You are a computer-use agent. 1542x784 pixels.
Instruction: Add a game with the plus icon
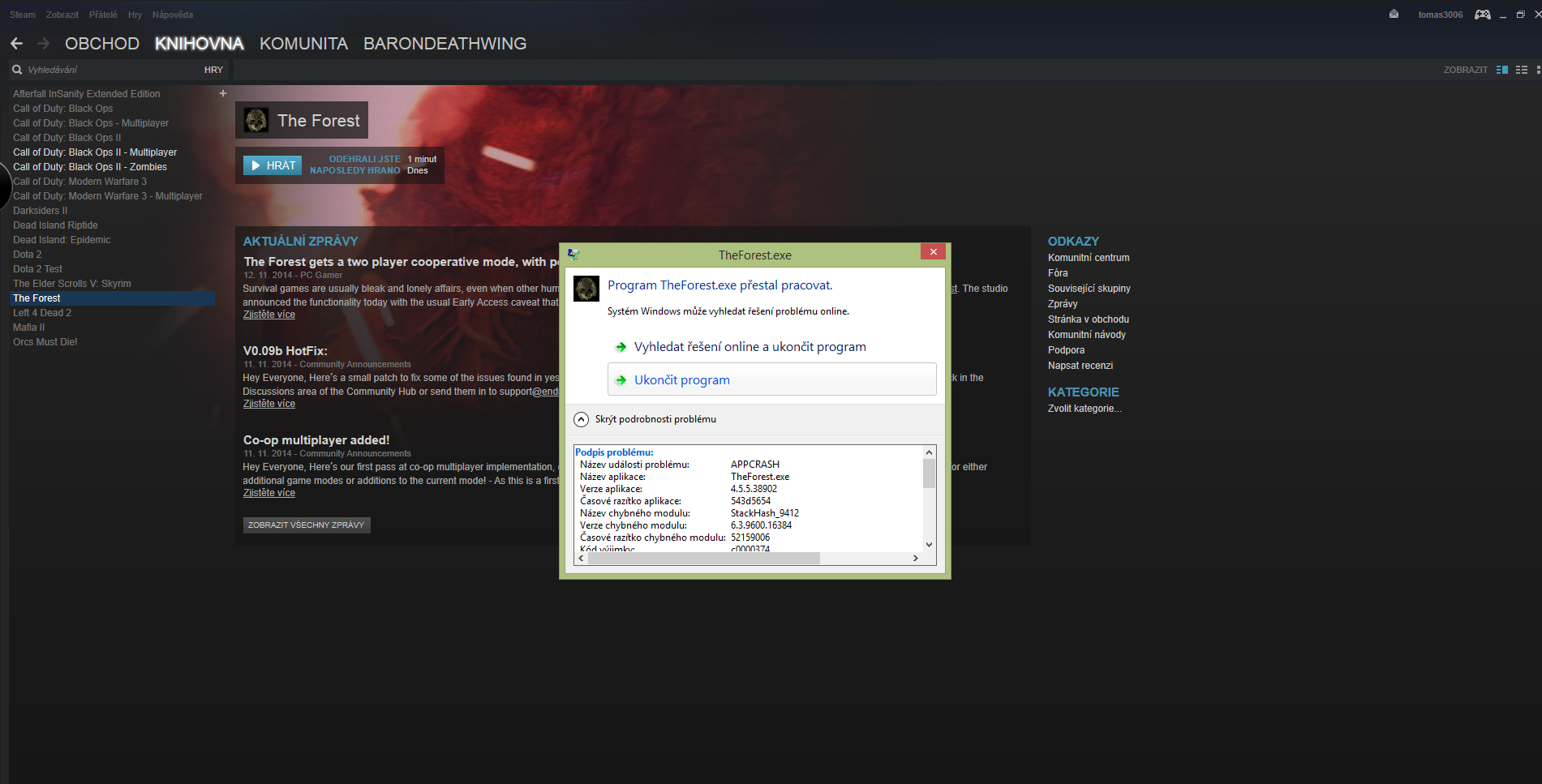pos(223,93)
